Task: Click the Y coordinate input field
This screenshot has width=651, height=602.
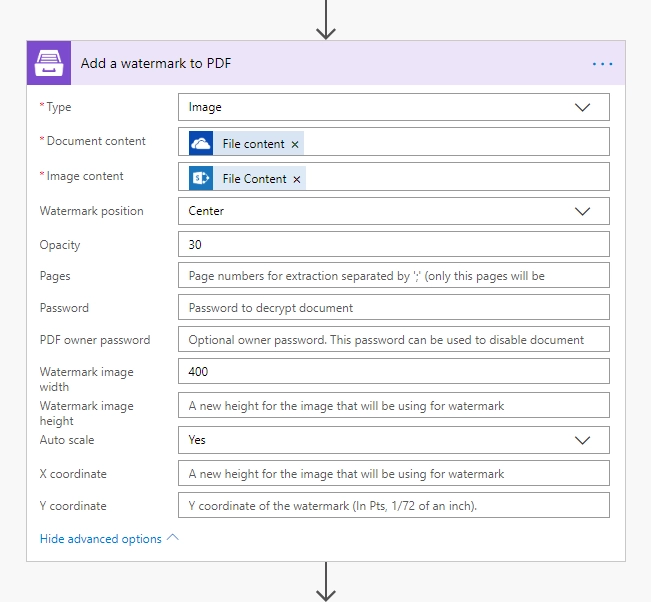Action: coord(394,505)
